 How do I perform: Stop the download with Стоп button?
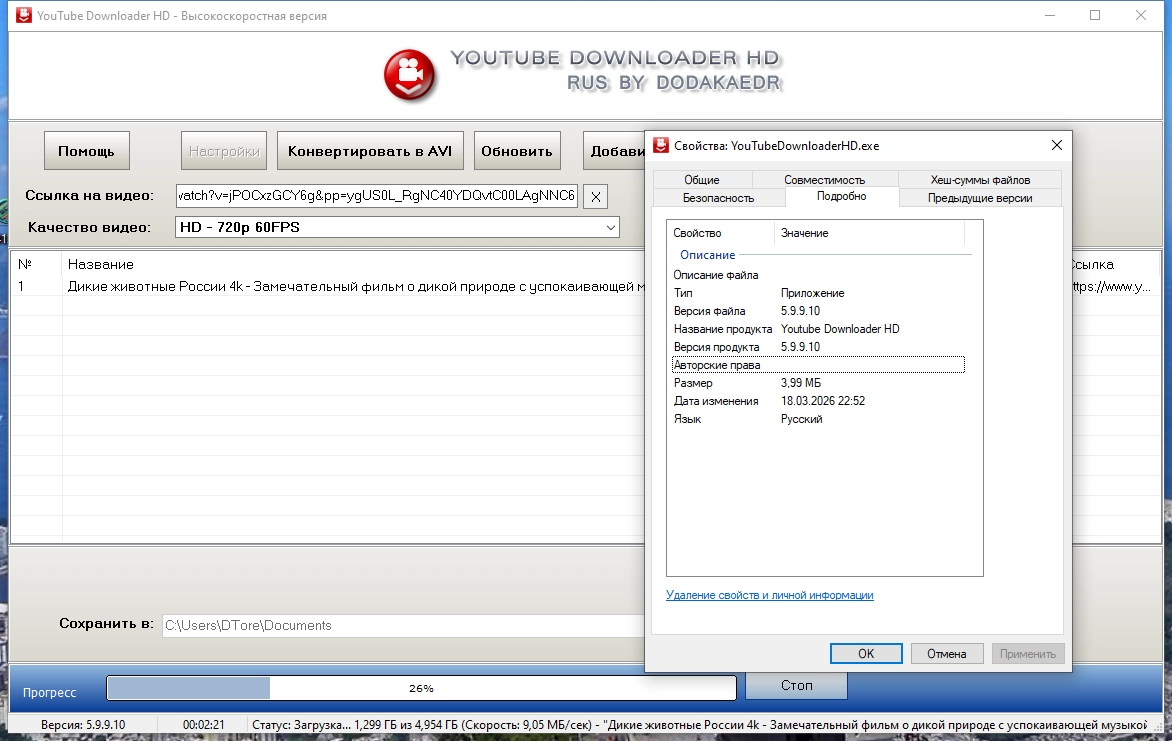(797, 686)
